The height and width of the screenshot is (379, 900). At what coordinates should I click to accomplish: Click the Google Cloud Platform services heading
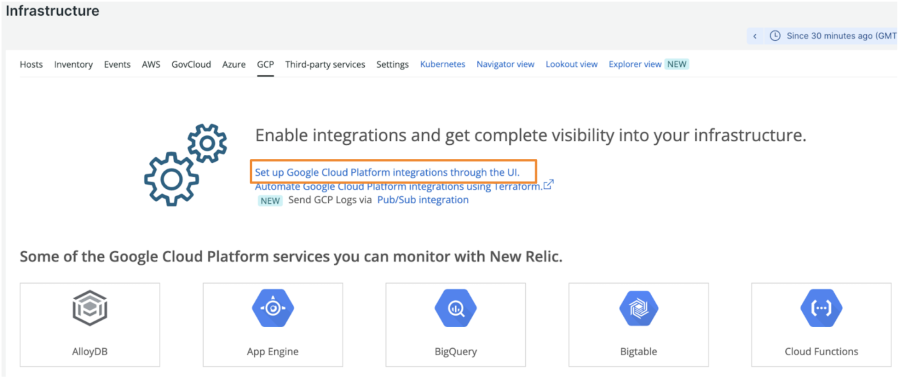(291, 257)
